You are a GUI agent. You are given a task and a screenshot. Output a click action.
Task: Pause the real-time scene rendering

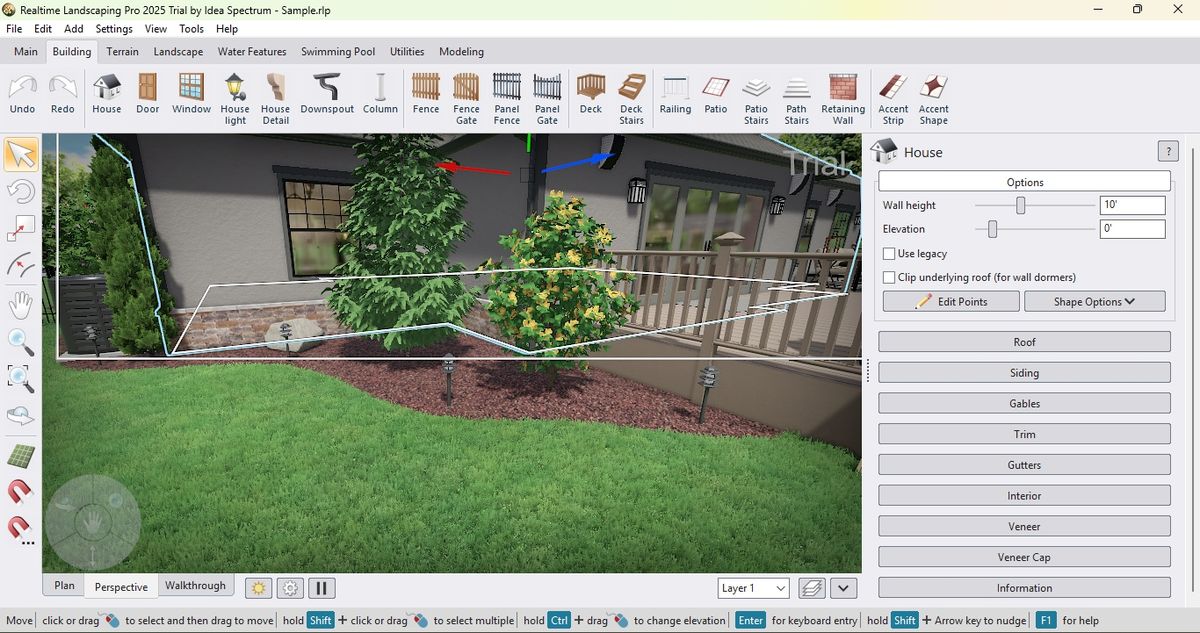coord(319,587)
